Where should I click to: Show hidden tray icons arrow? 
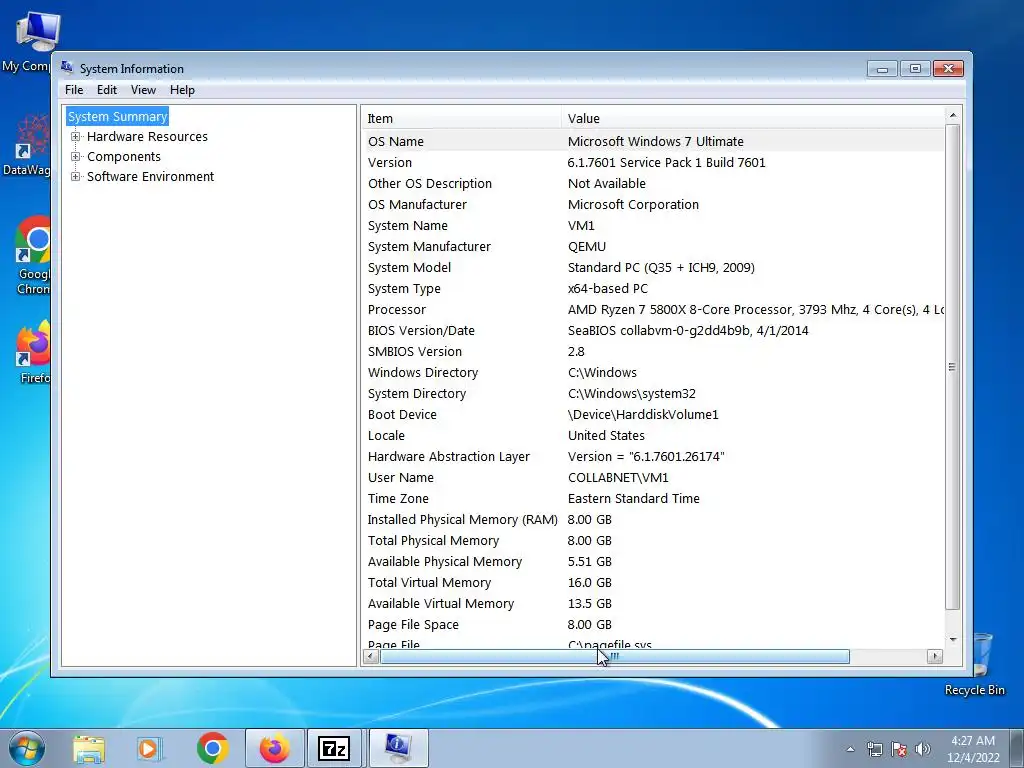tap(850, 749)
